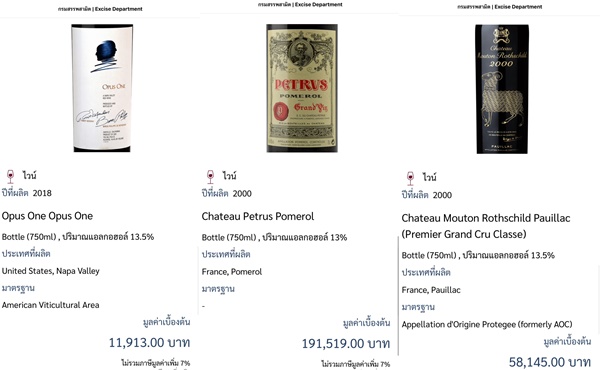Click the wine glass icon under Opus One
Image resolution: width=600 pixels, height=370 pixels.
click(10, 176)
